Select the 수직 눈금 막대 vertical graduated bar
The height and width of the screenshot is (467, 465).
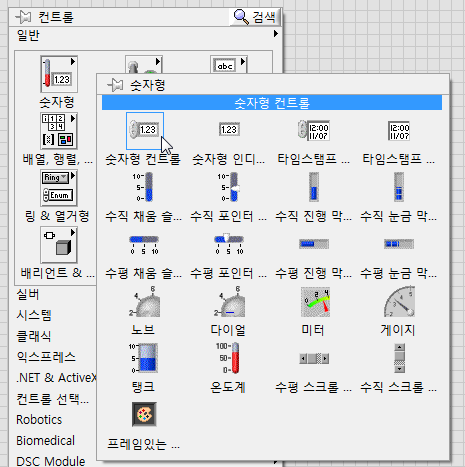[399, 187]
